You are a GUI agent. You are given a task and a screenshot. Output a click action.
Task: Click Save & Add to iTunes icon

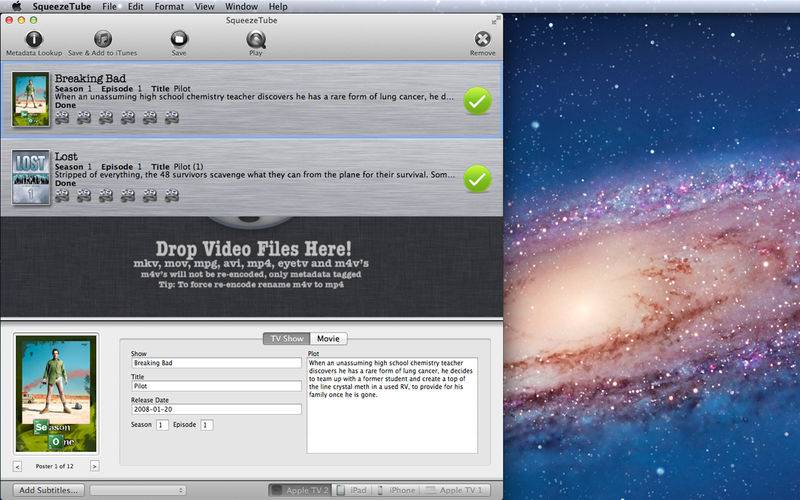pyautogui.click(x=103, y=39)
